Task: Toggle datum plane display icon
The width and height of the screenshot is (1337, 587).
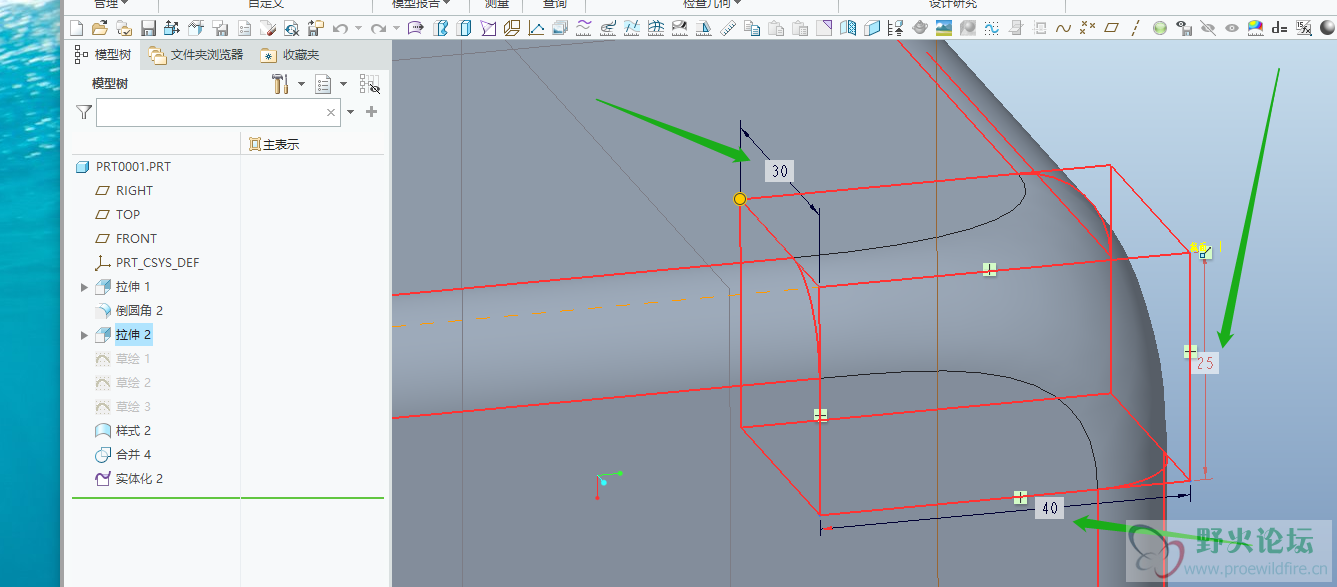Action: (1111, 28)
